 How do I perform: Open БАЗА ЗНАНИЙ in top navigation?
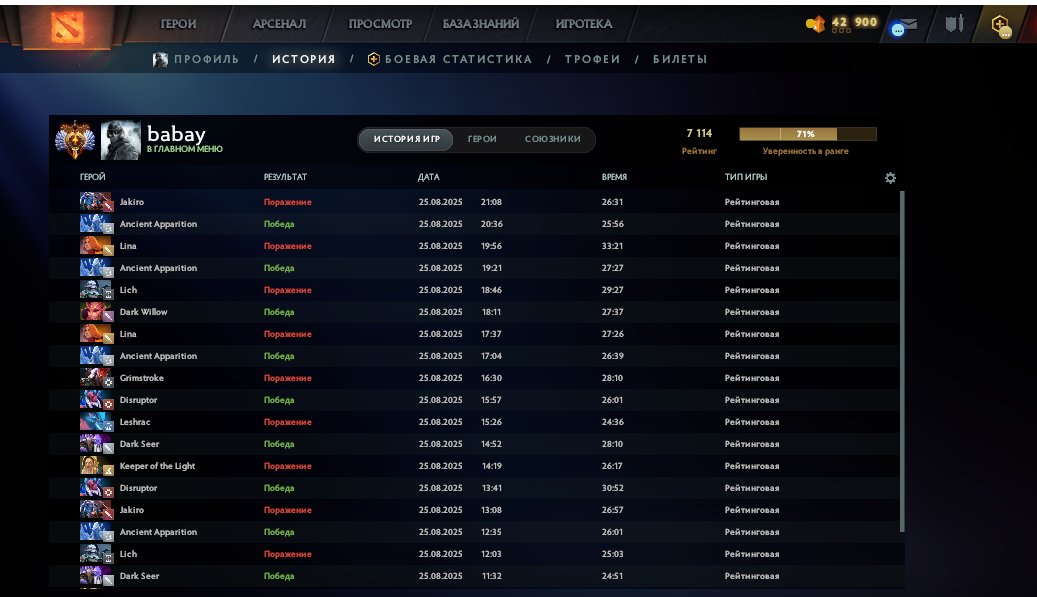[481, 24]
